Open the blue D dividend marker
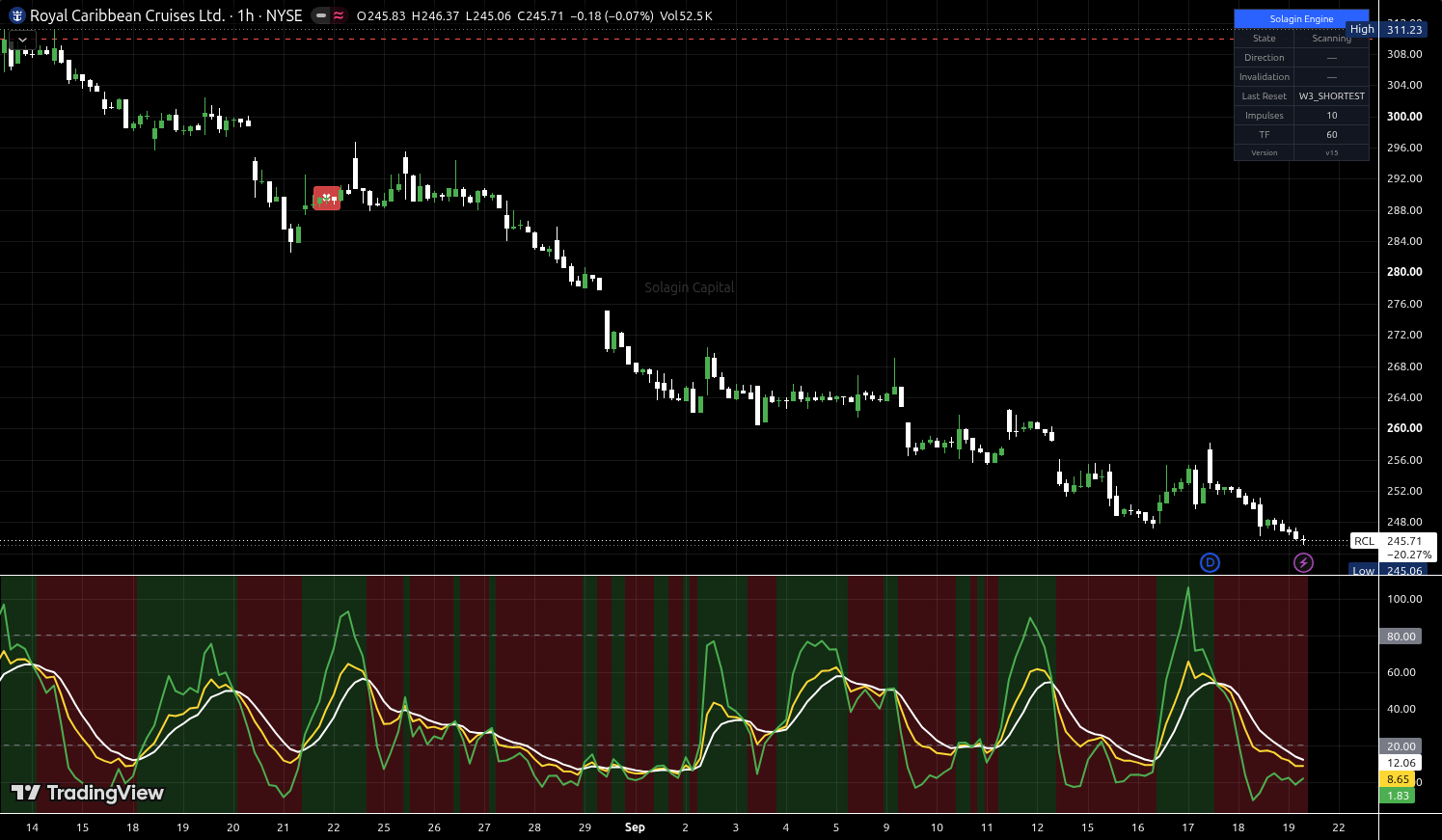Screen dimensions: 1442x840 pyautogui.click(x=1210, y=562)
